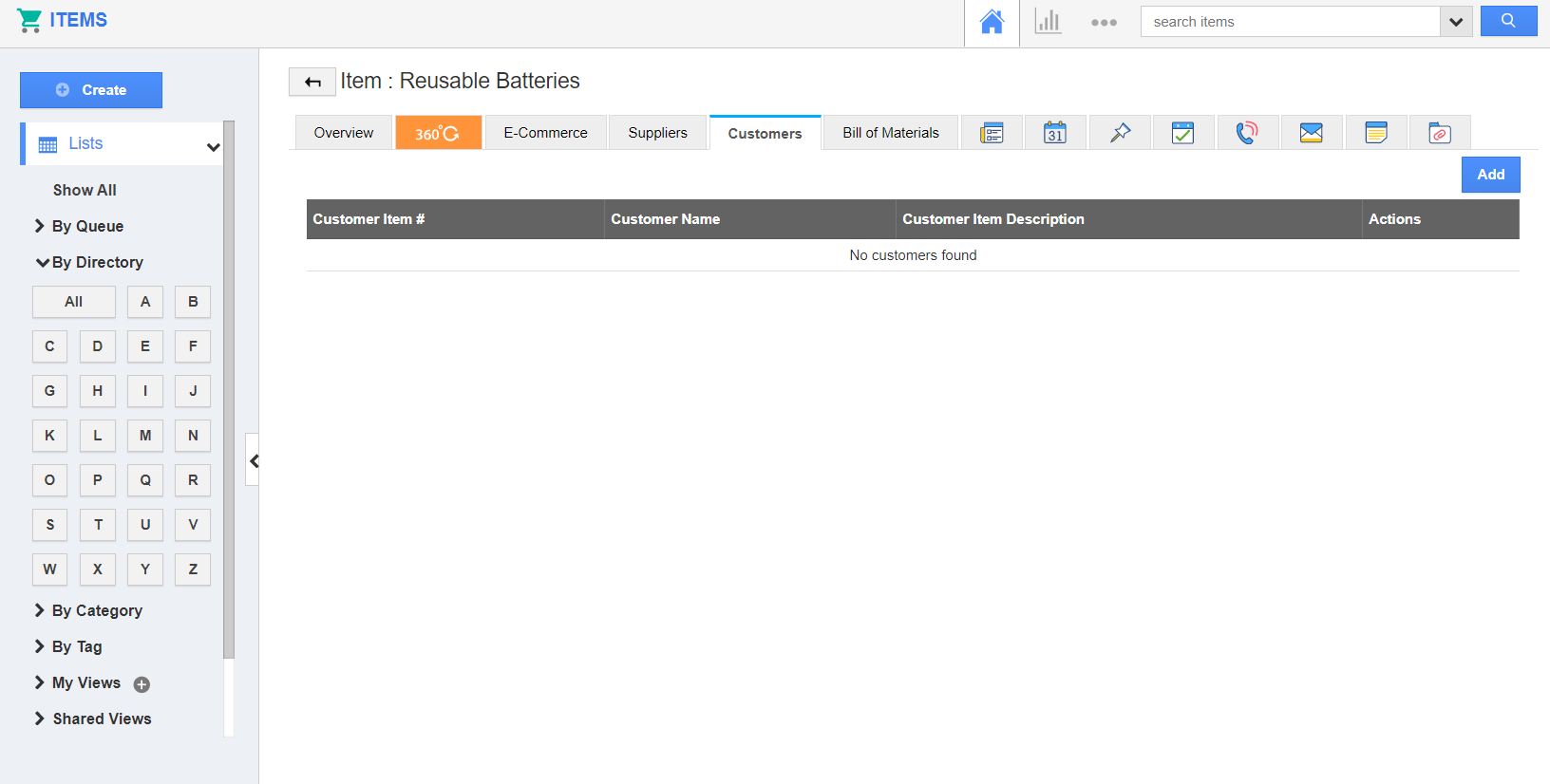Expand the By Queue section
Viewport: 1550px width, 784px height.
click(x=79, y=226)
